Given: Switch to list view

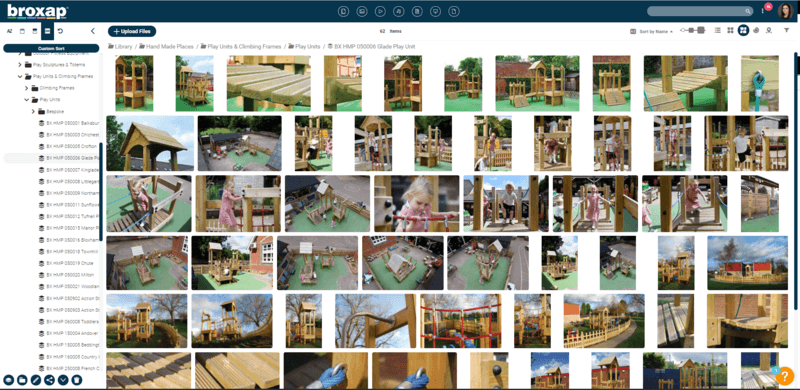Looking at the screenshot, I should [x=718, y=31].
